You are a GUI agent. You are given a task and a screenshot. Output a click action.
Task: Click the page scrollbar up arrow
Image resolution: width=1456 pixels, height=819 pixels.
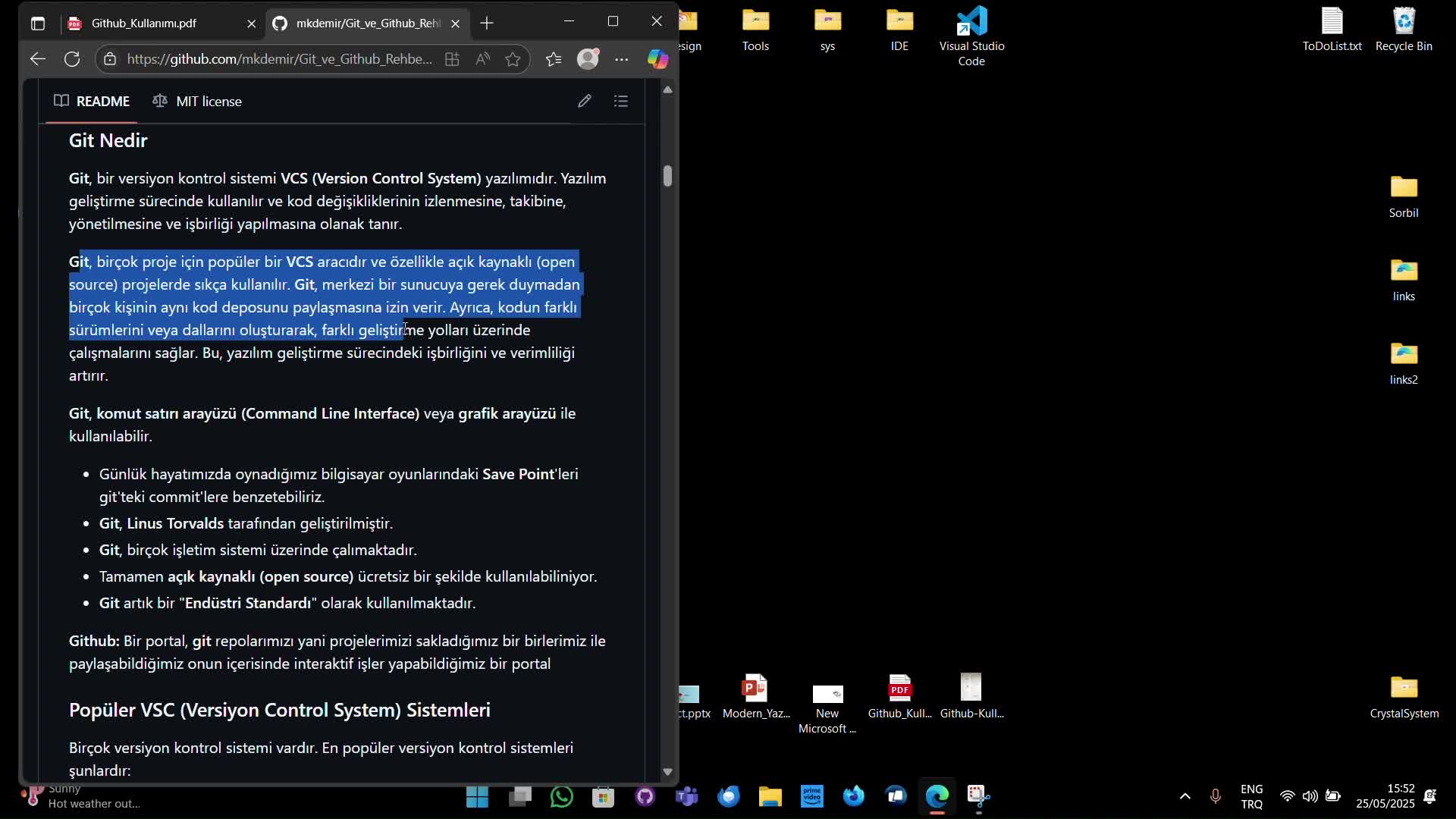click(667, 89)
